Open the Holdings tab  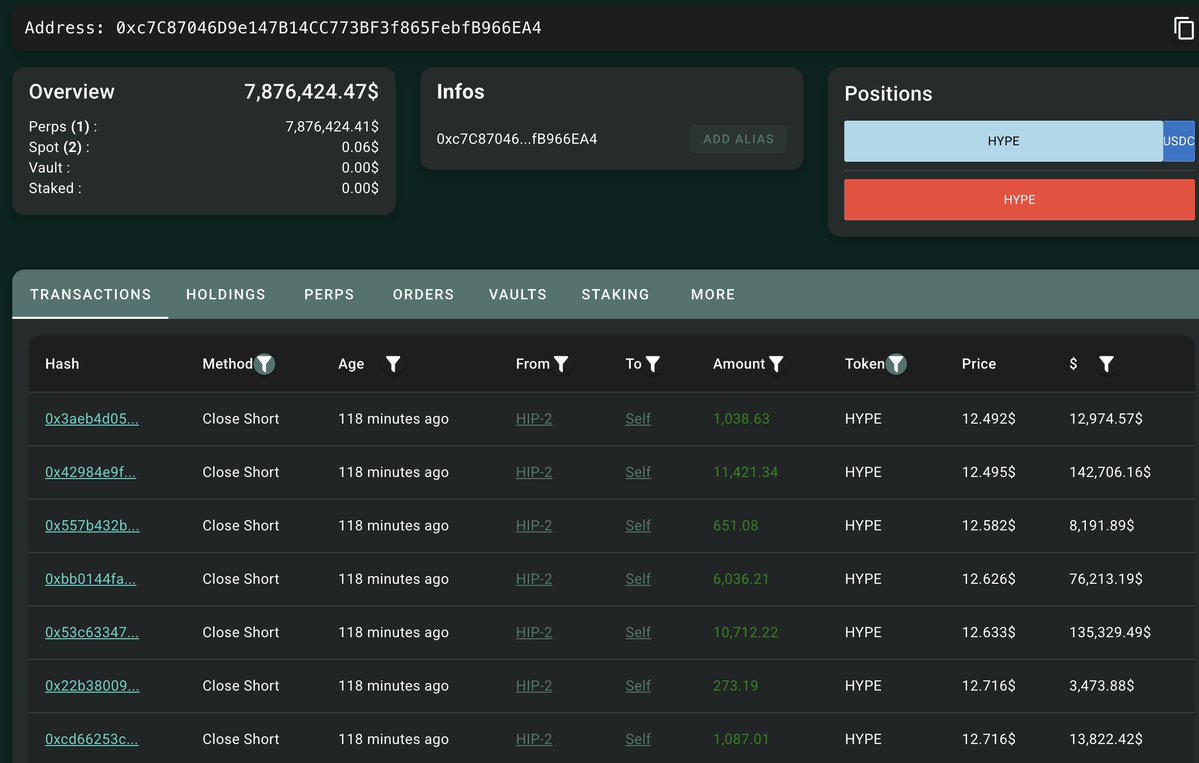226,294
